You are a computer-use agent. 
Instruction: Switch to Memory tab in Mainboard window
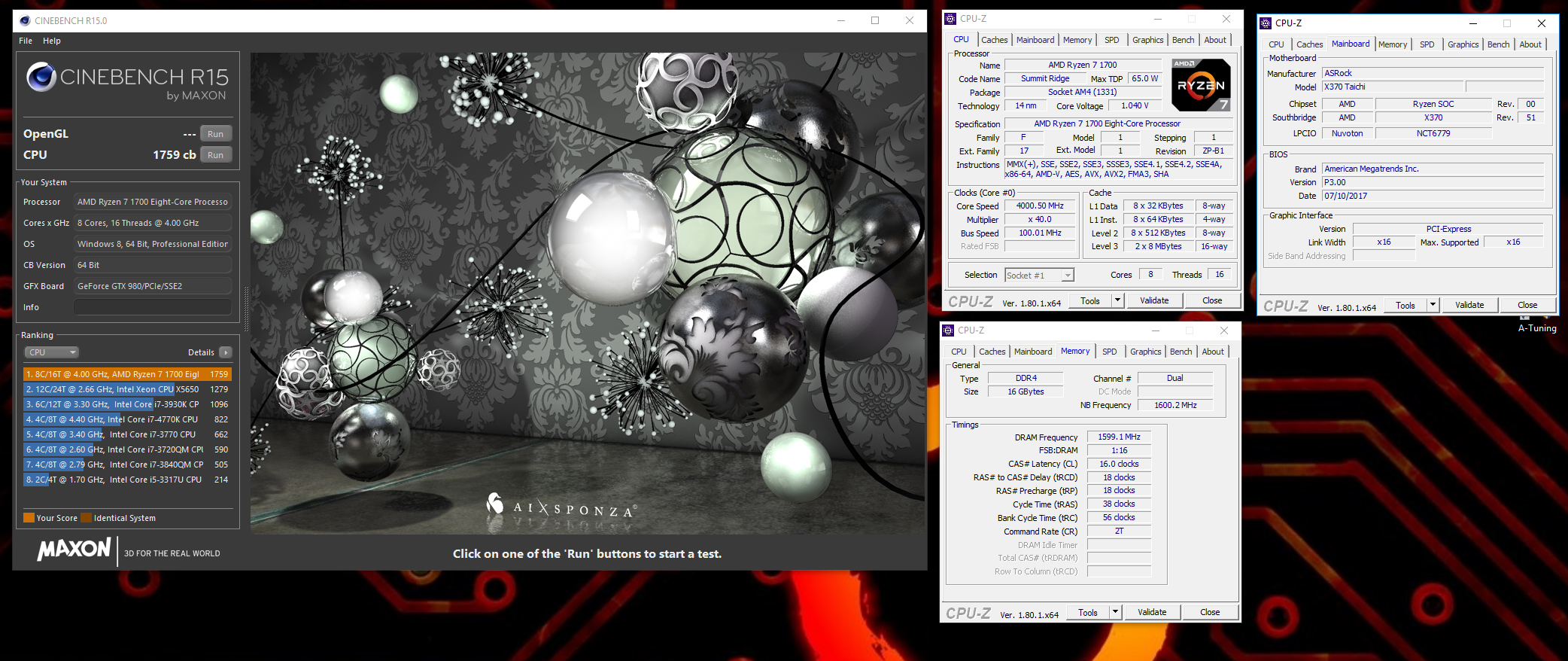tap(1393, 44)
